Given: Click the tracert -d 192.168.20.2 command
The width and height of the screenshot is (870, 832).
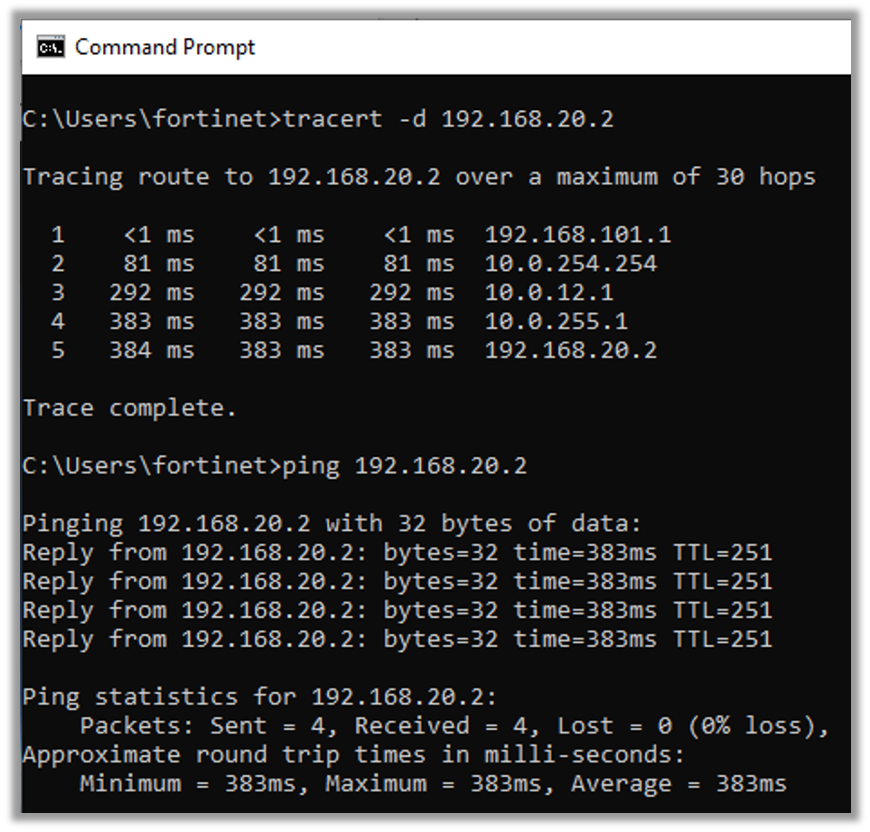Looking at the screenshot, I should point(448,119).
